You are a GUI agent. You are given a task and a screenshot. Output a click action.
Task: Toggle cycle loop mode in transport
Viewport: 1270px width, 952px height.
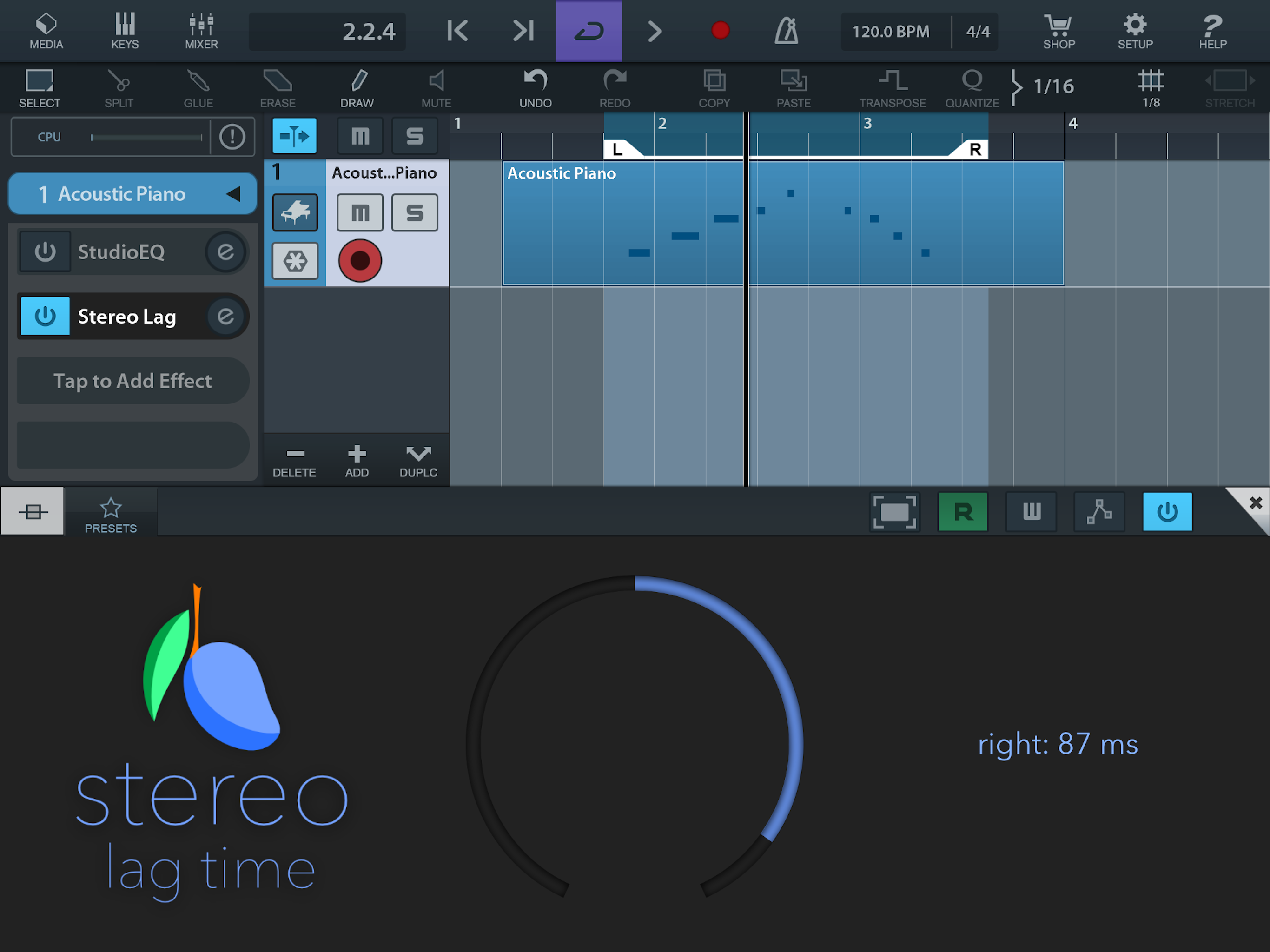pyautogui.click(x=589, y=31)
